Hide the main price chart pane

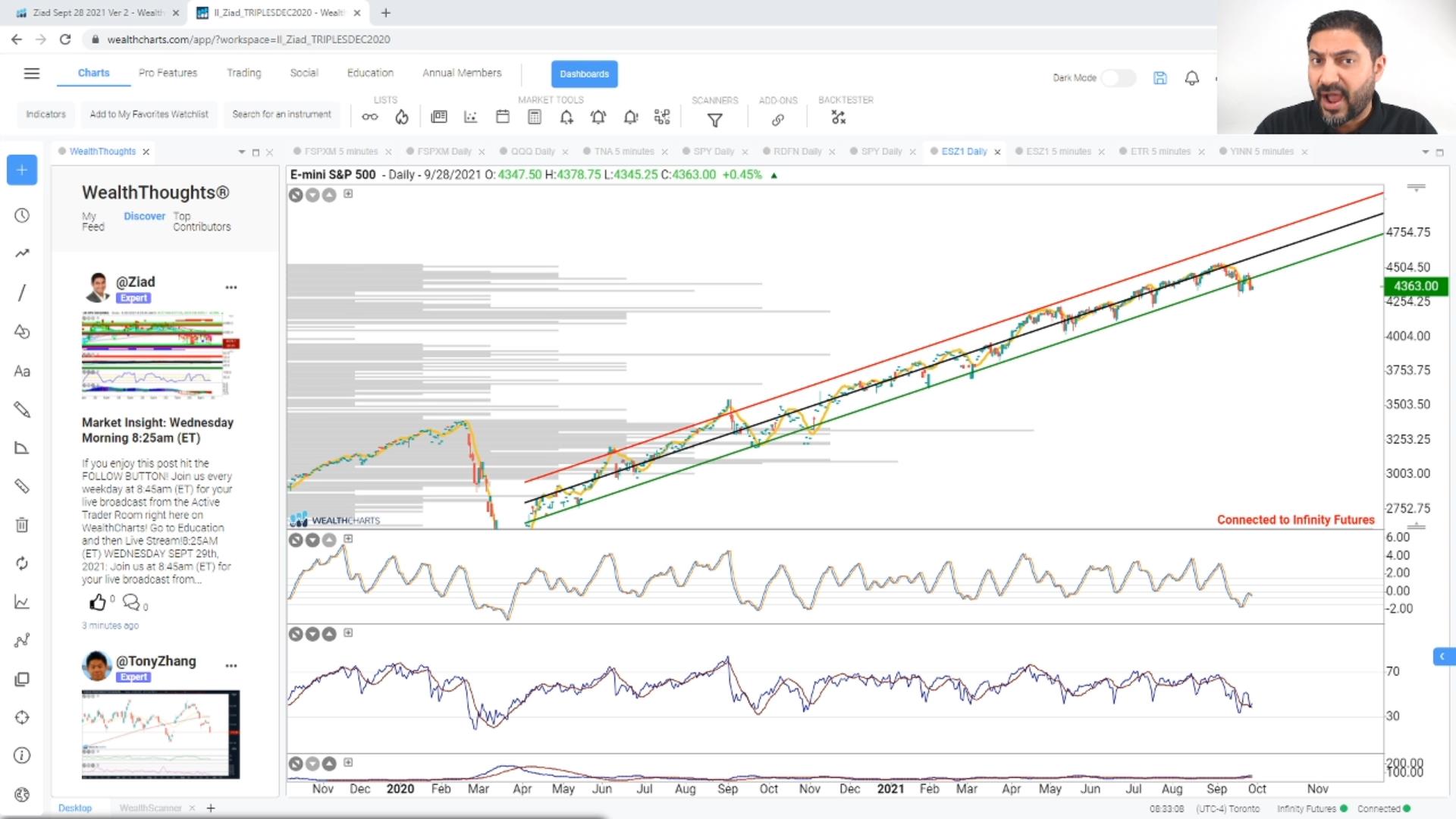coord(296,195)
